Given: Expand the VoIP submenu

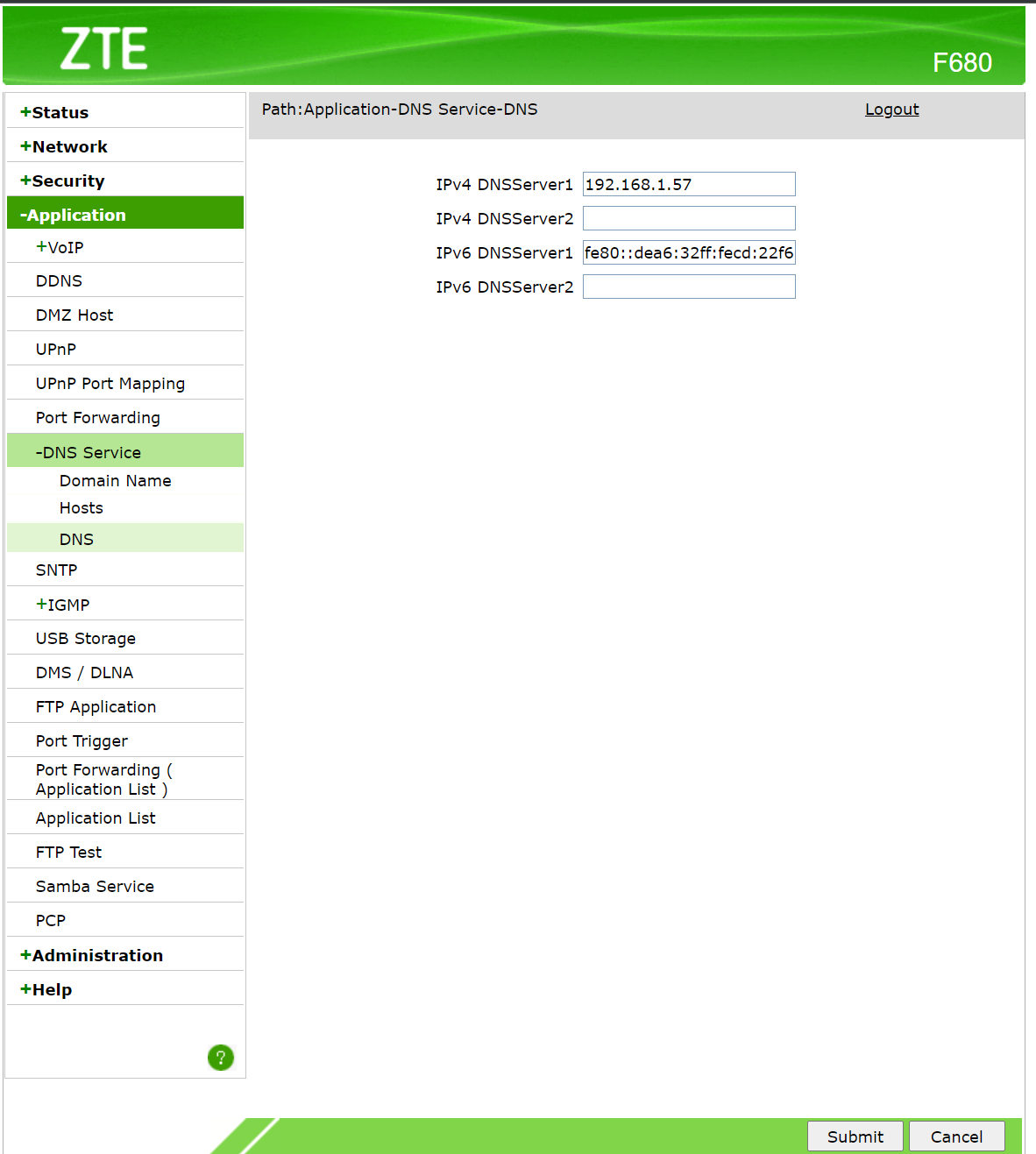Looking at the screenshot, I should click(60, 247).
